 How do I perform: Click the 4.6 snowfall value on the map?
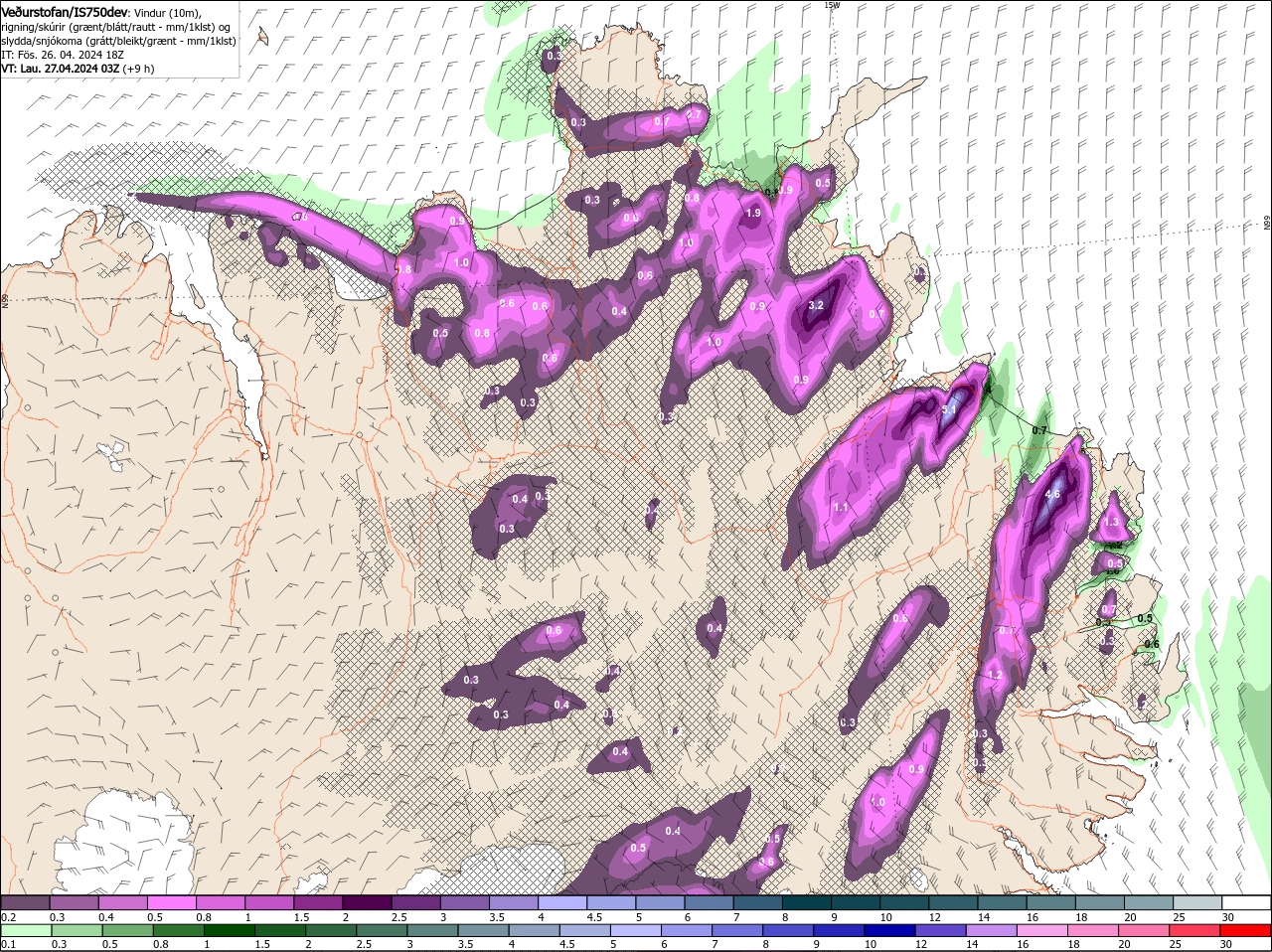coord(1052,493)
